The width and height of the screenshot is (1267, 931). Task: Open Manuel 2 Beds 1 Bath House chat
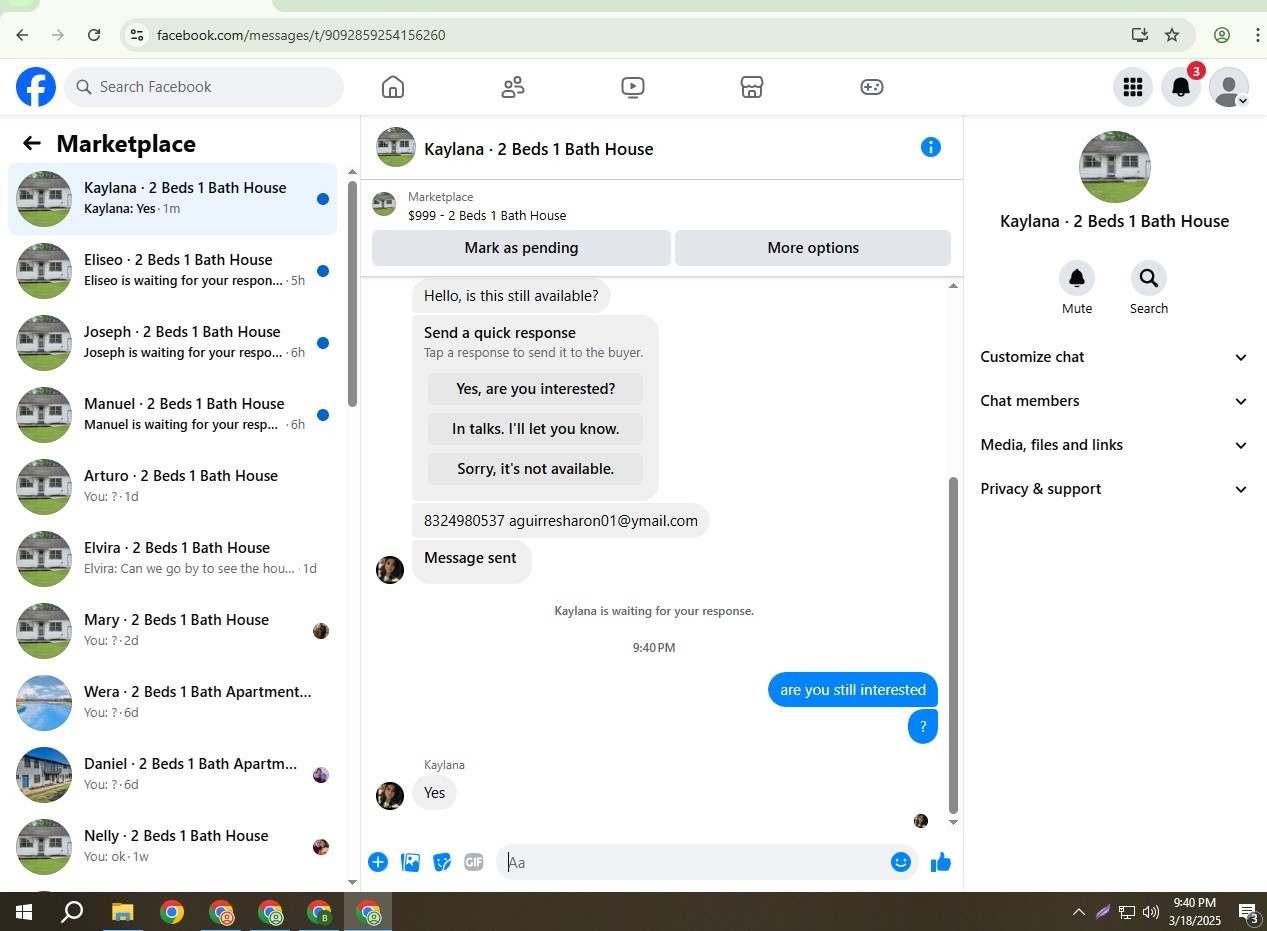point(173,415)
